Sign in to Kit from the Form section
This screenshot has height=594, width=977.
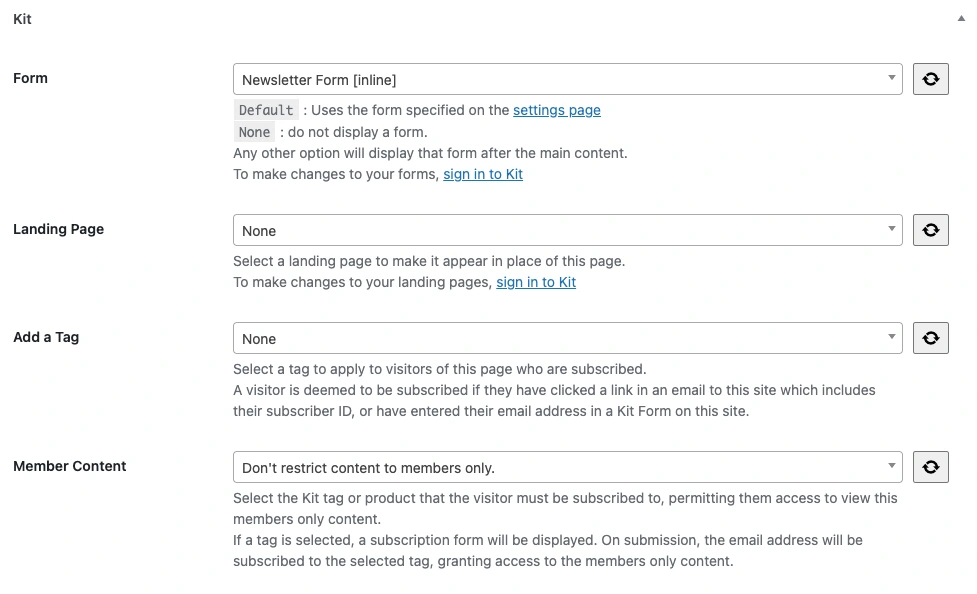pos(483,174)
